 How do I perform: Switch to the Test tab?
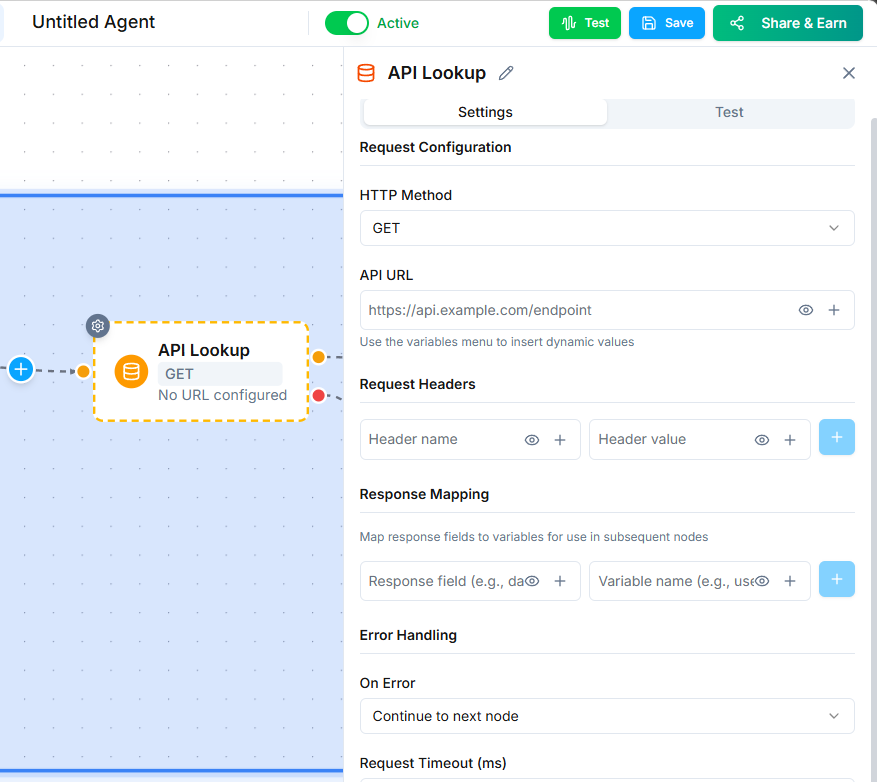[x=729, y=112]
